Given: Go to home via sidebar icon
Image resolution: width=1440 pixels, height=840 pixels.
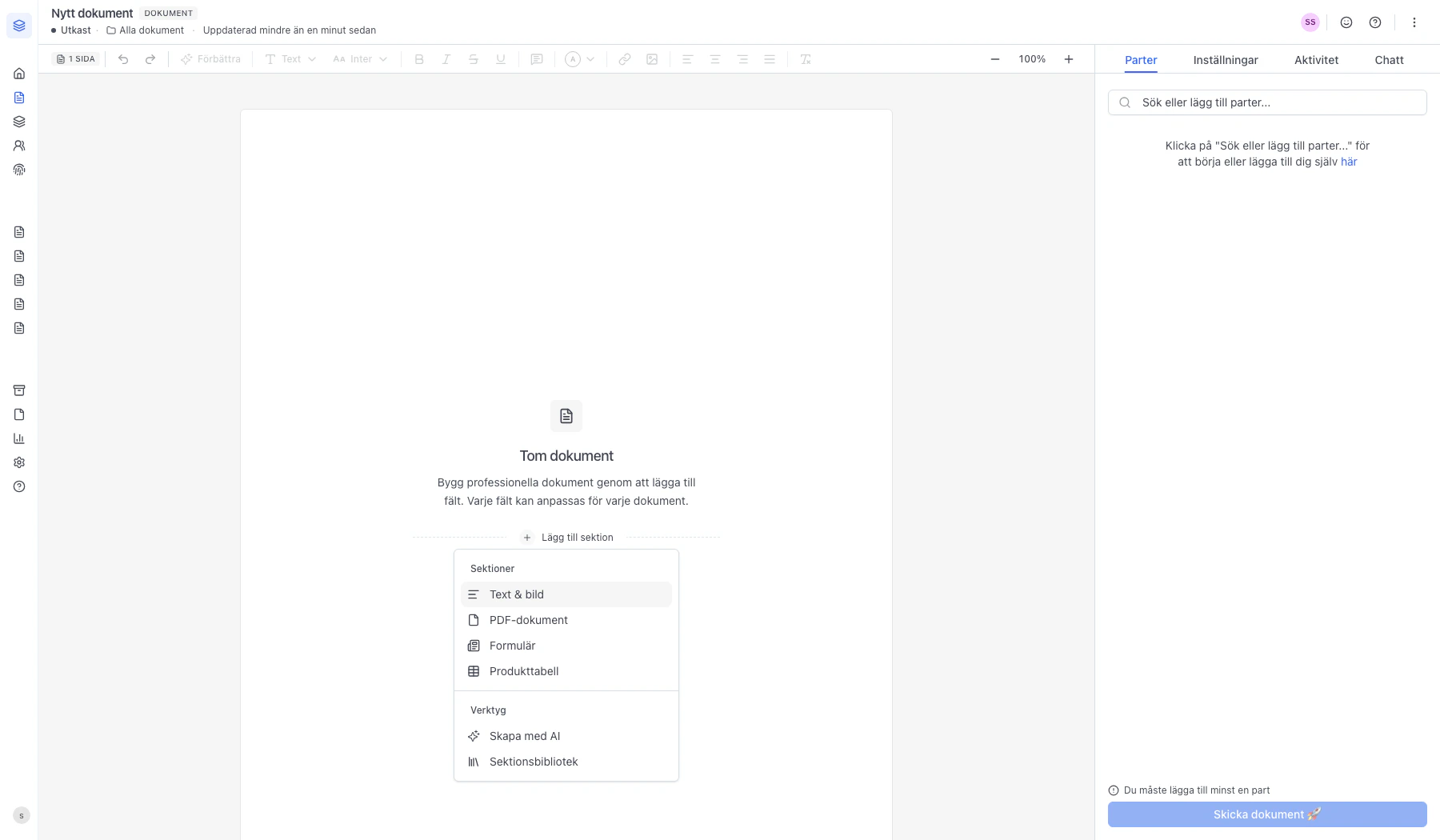Looking at the screenshot, I should coord(19,74).
